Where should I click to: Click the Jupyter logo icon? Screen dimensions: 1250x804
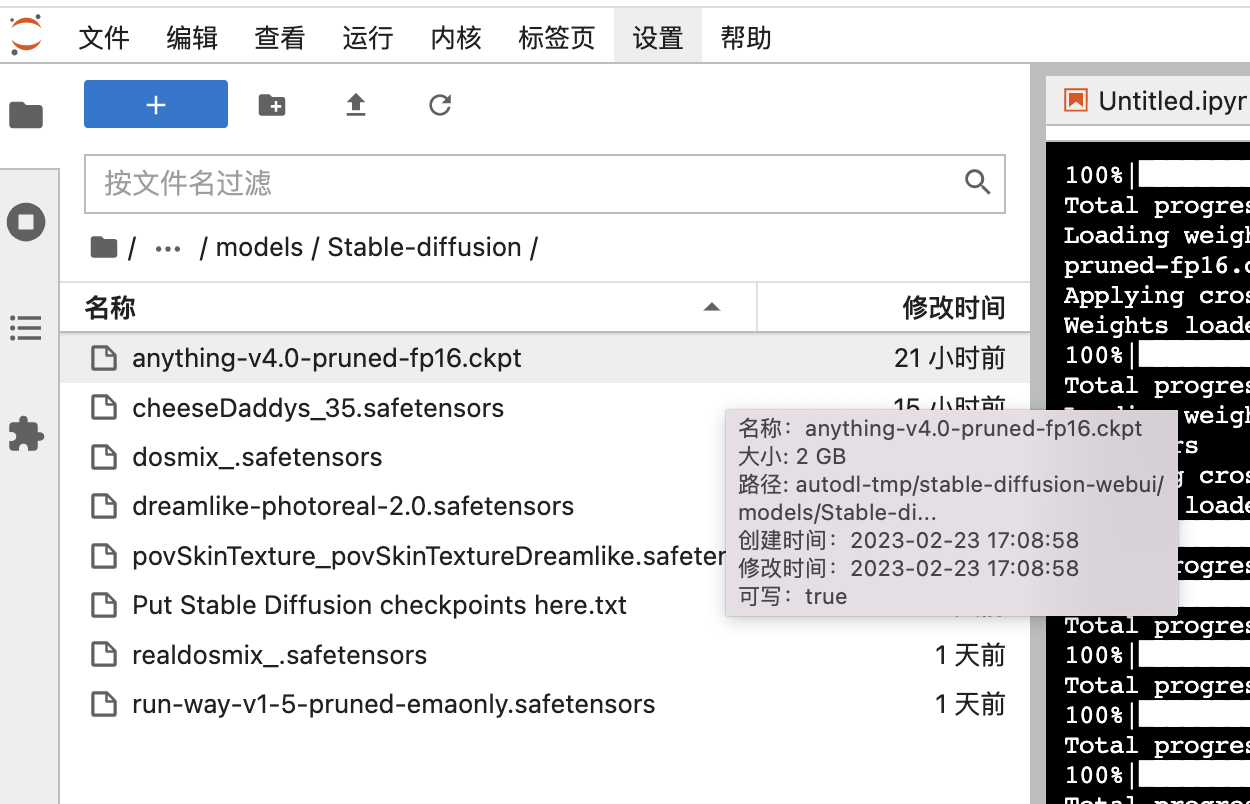pyautogui.click(x=26, y=35)
